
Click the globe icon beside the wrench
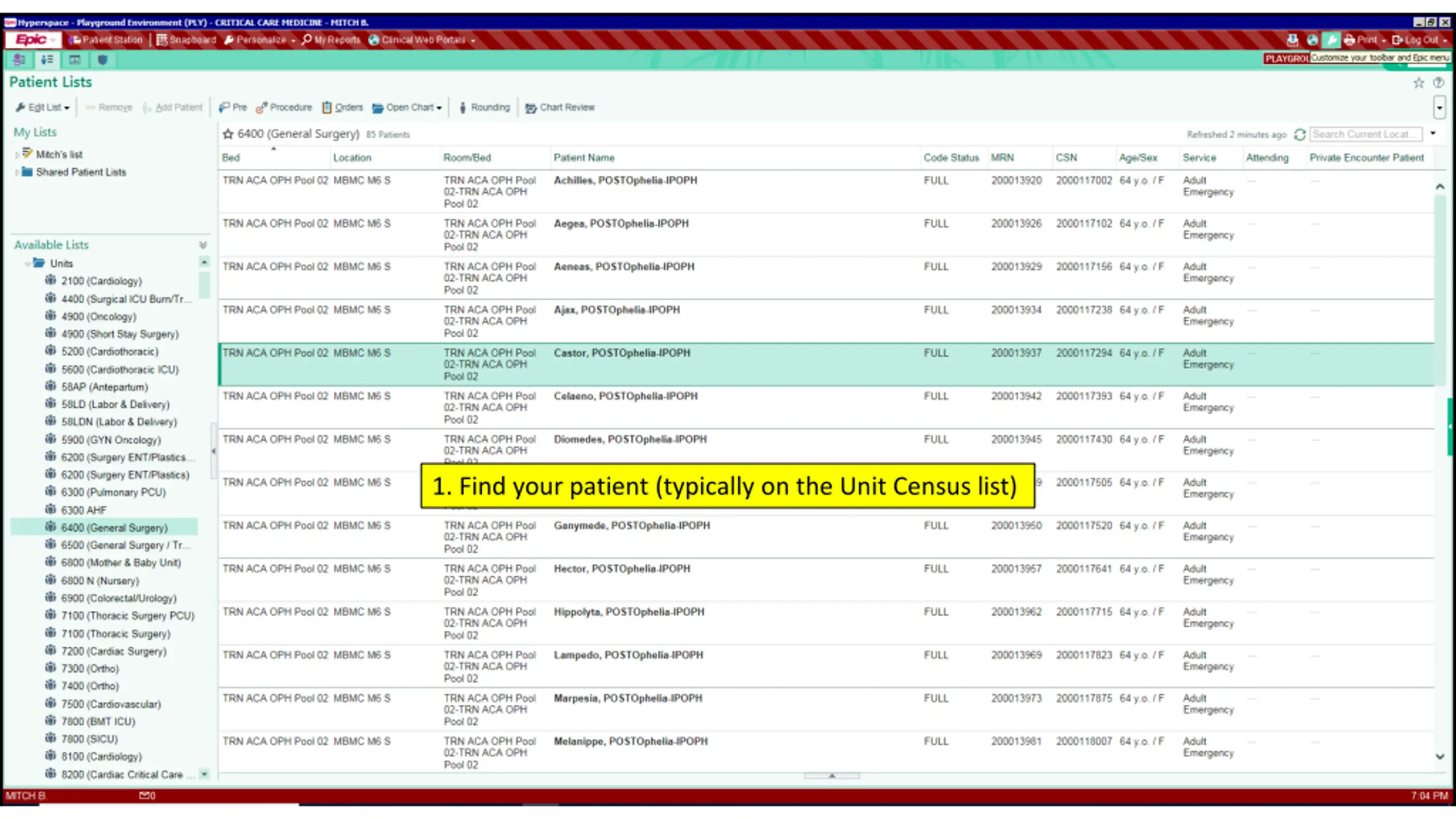point(1312,40)
